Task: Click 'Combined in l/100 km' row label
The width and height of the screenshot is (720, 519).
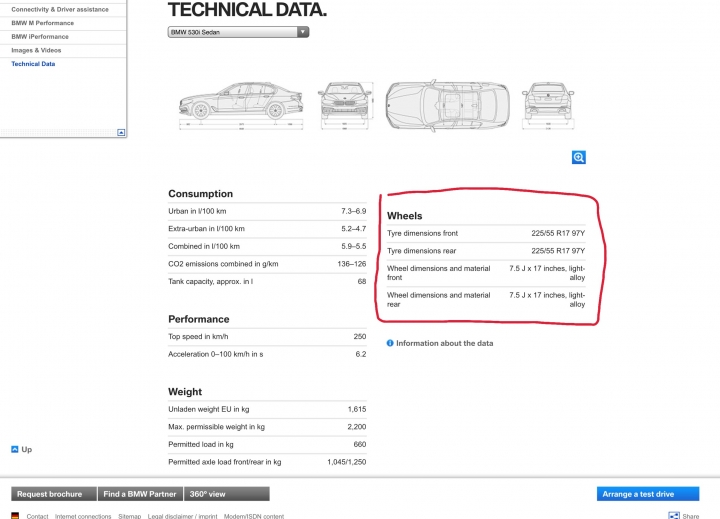Action: coord(204,246)
